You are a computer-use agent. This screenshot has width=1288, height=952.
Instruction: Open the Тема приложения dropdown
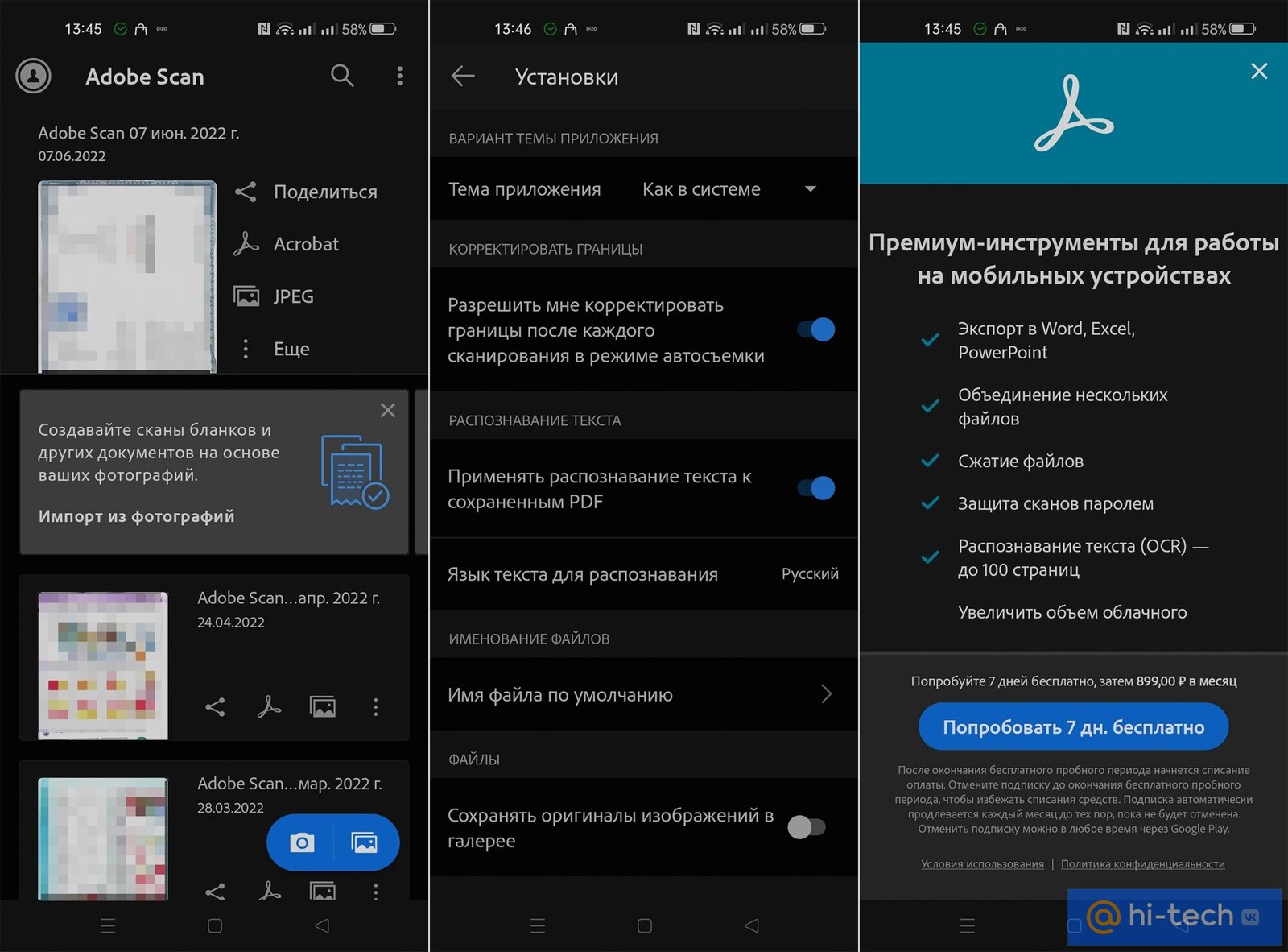[x=729, y=189]
